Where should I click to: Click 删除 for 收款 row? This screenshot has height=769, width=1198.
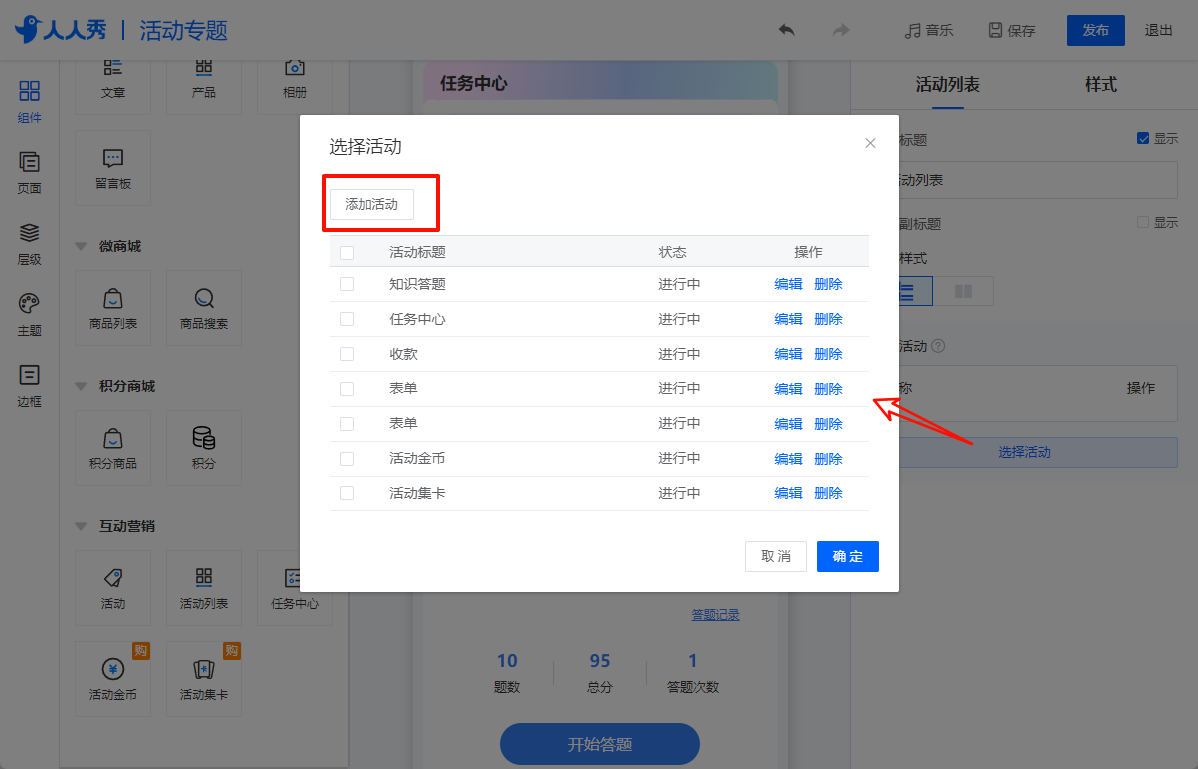click(828, 354)
